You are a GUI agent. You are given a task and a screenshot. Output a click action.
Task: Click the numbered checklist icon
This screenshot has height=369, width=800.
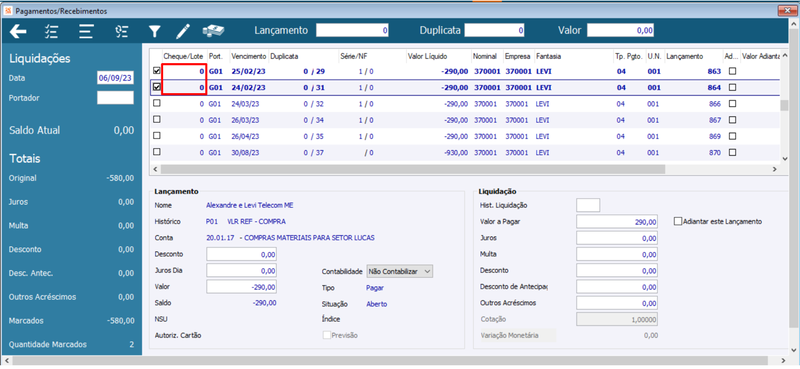click(121, 32)
